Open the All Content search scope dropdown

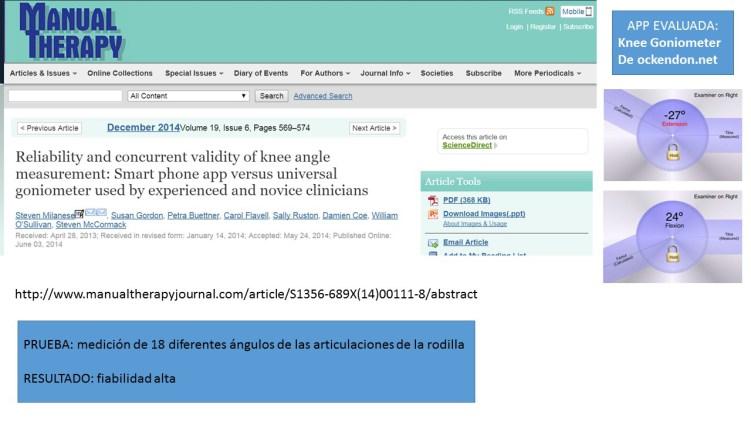point(188,96)
